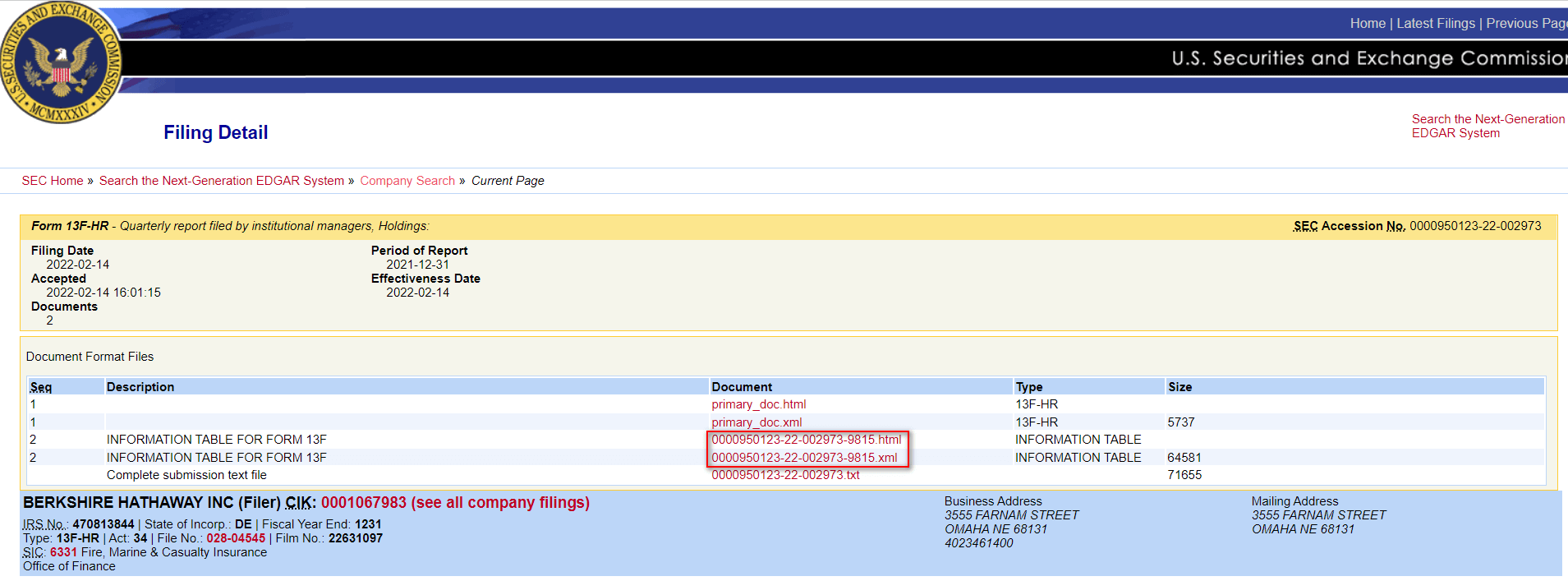
Task: Select Complete submission text file description
Action: tap(186, 475)
